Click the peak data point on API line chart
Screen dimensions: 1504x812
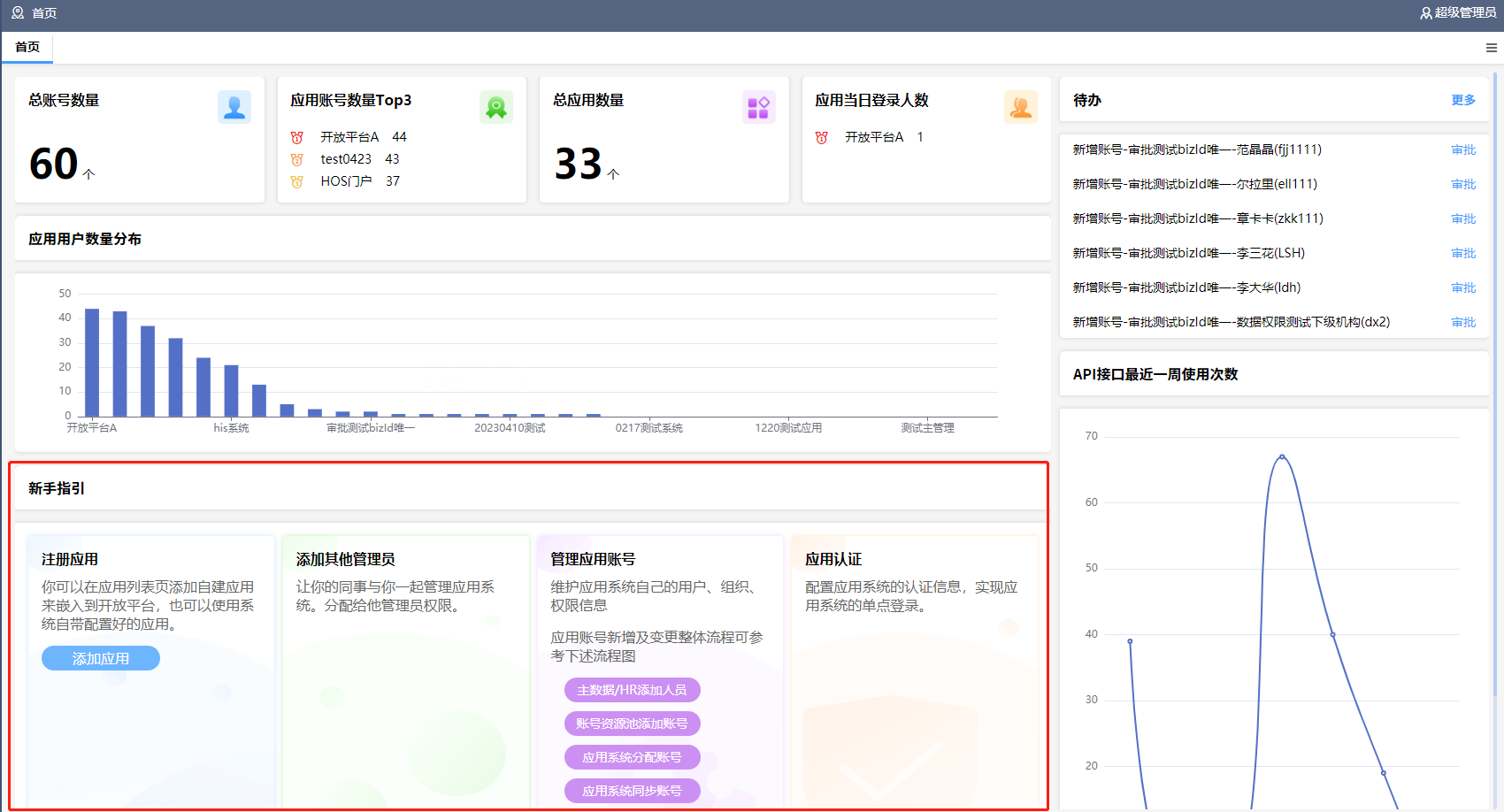point(1282,456)
